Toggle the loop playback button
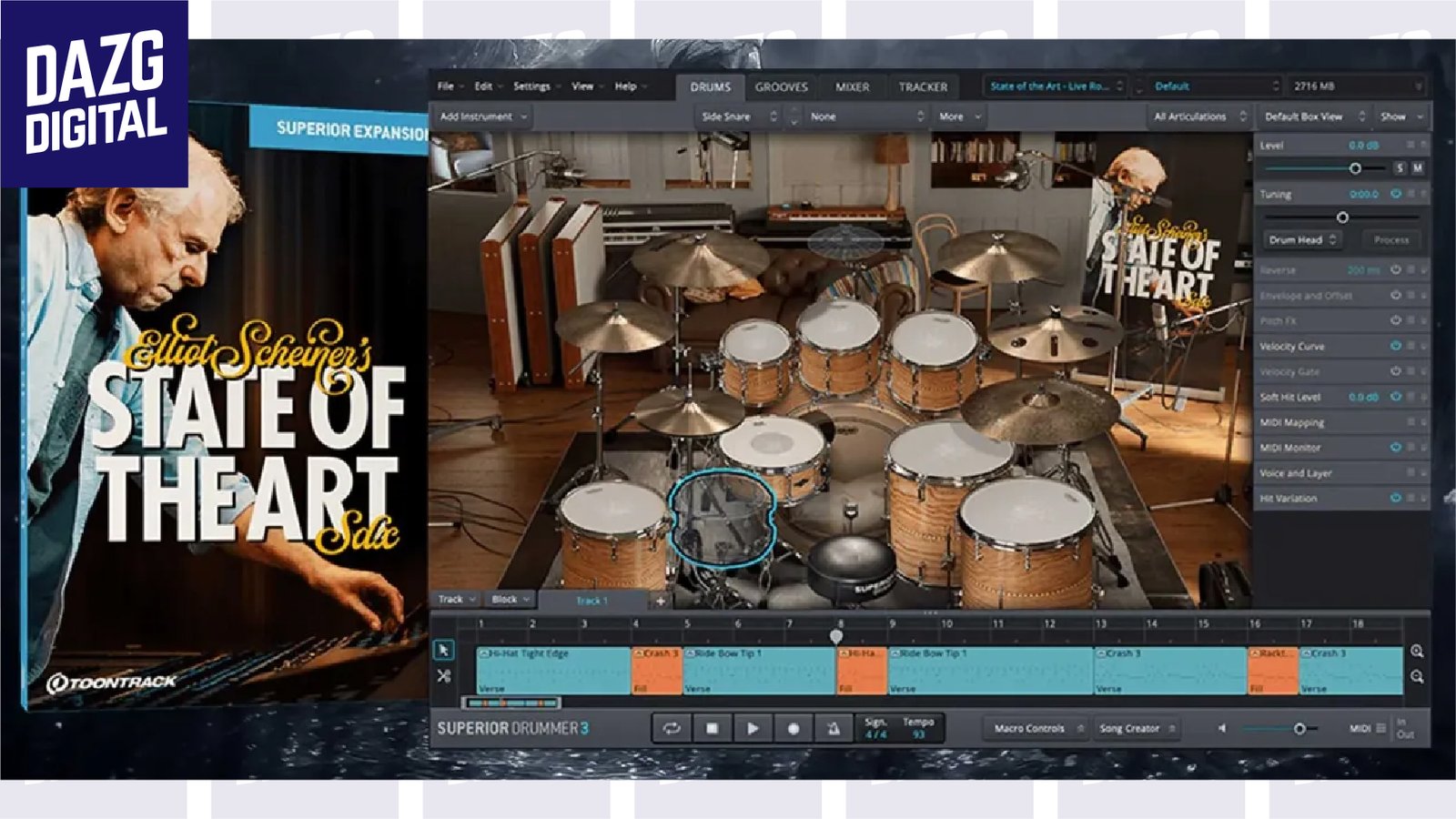The width and height of the screenshot is (1456, 819). click(x=672, y=729)
